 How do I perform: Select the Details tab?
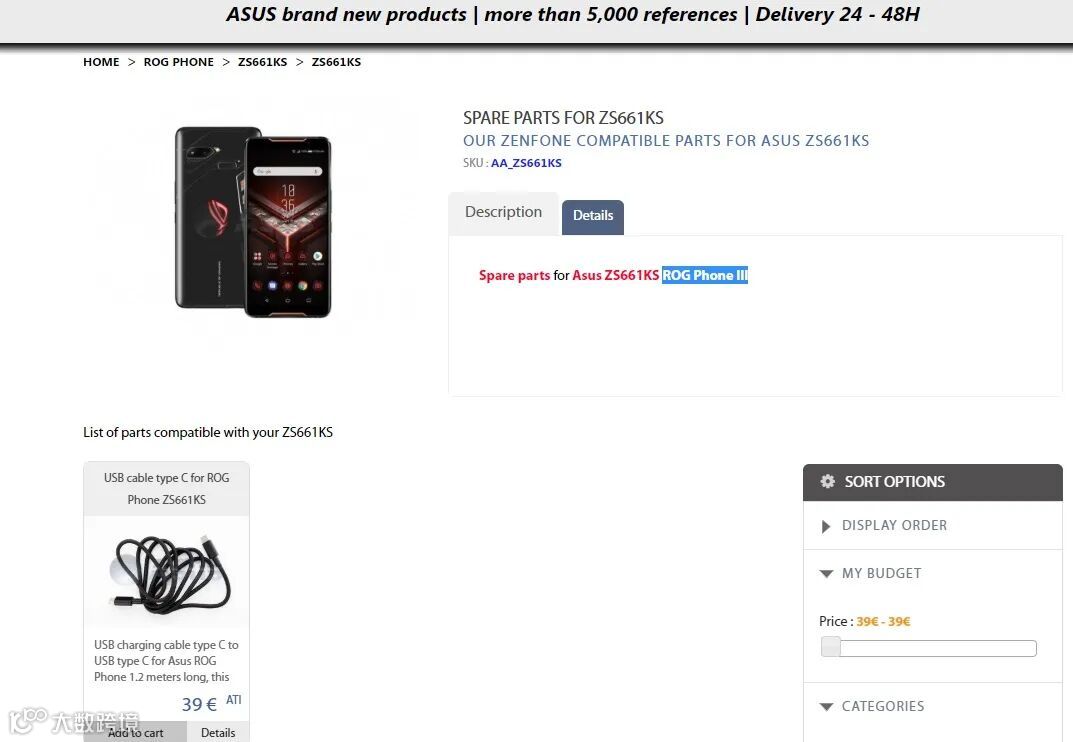[x=593, y=217]
